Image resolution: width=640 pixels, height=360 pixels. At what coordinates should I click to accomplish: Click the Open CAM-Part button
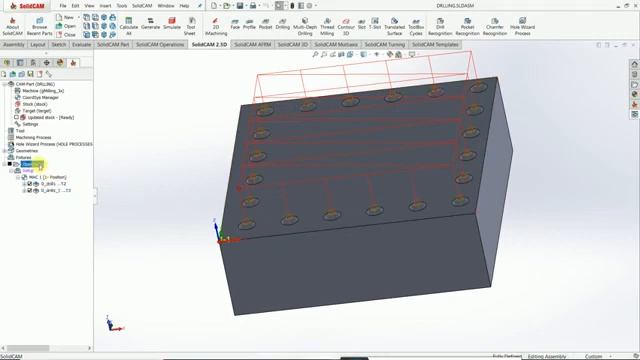tap(66, 26)
